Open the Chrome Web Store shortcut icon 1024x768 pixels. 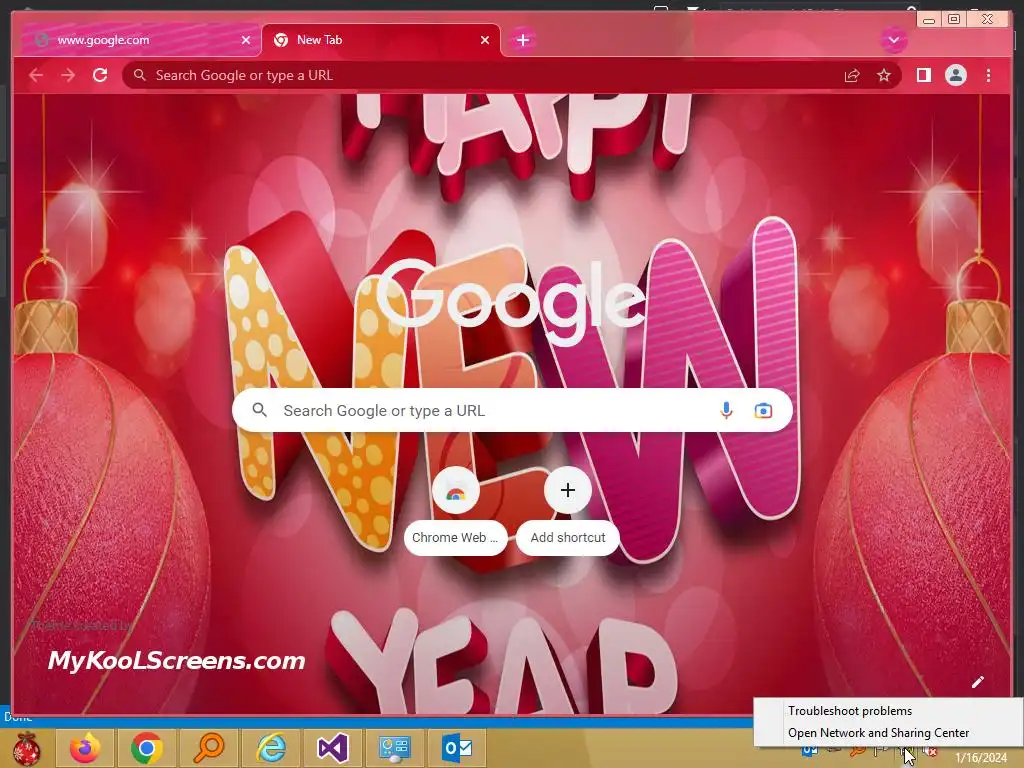[x=456, y=491]
